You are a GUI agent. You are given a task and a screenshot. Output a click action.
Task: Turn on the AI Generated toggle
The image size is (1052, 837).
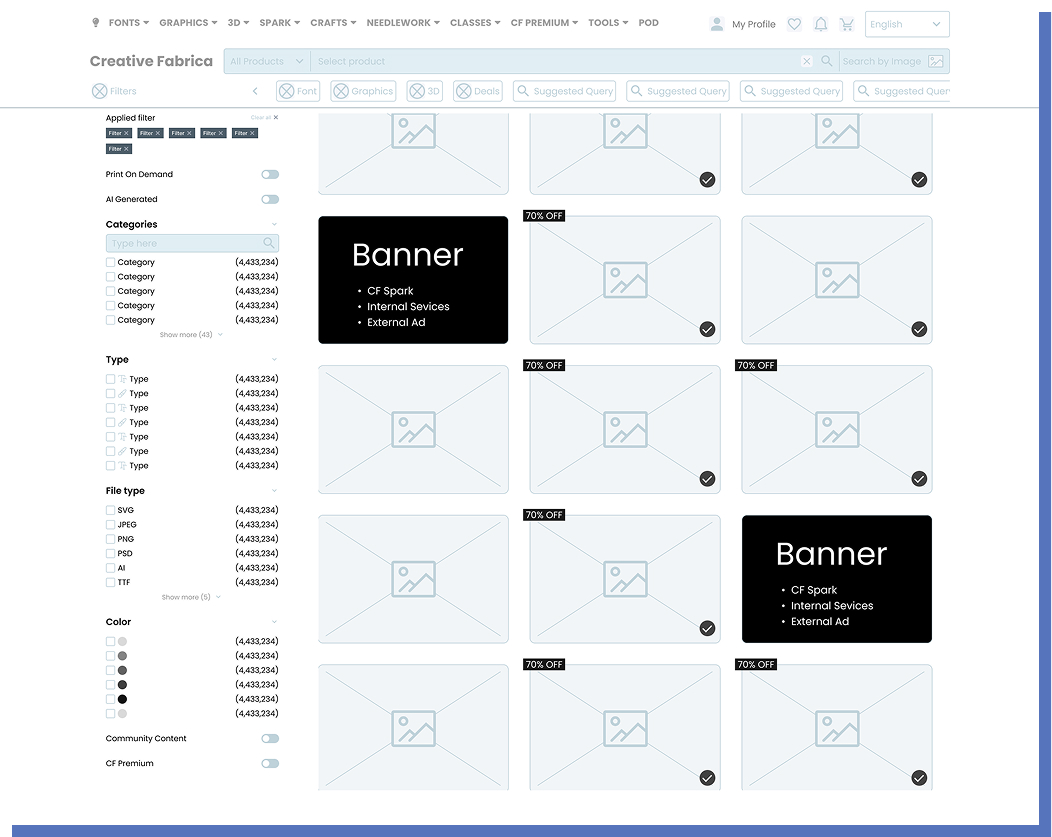pos(270,199)
